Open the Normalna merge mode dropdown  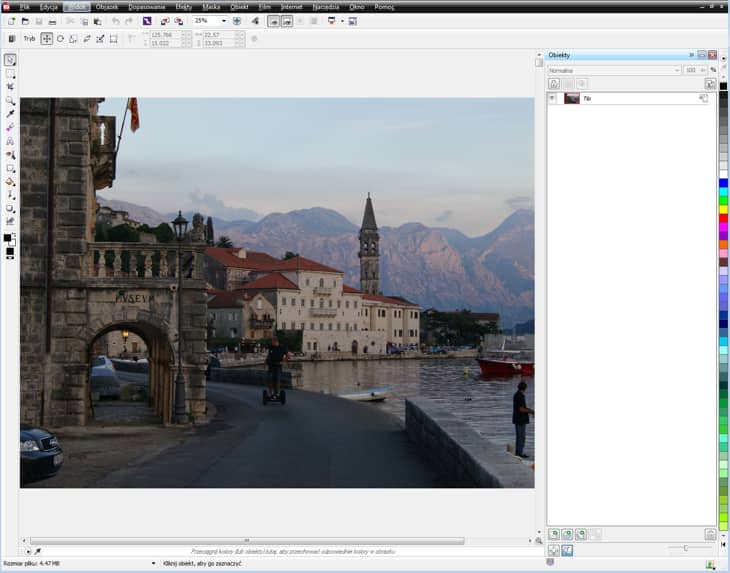[x=676, y=70]
